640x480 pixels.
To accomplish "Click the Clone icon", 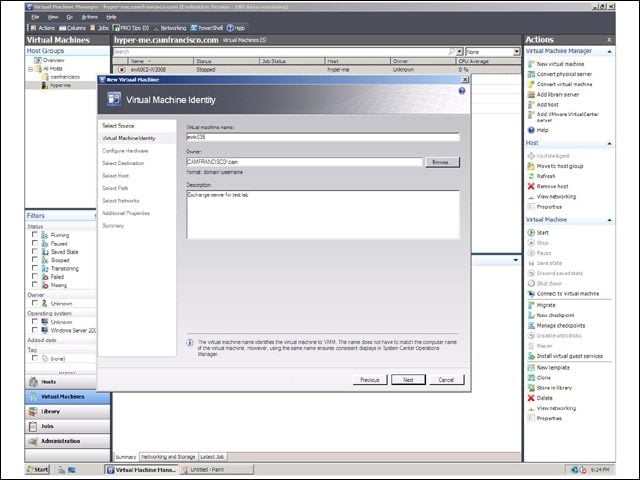I will click(531, 378).
